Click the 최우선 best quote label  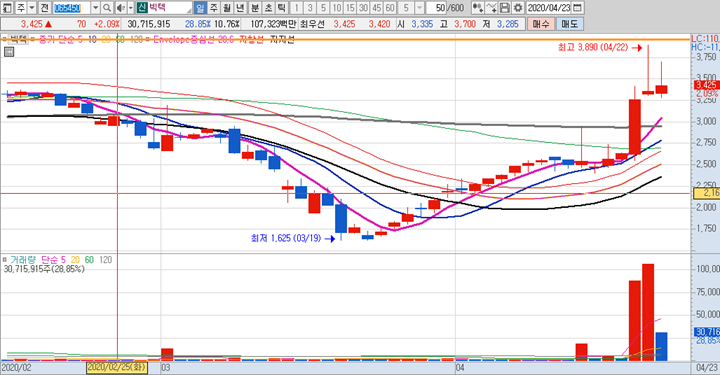click(x=313, y=24)
